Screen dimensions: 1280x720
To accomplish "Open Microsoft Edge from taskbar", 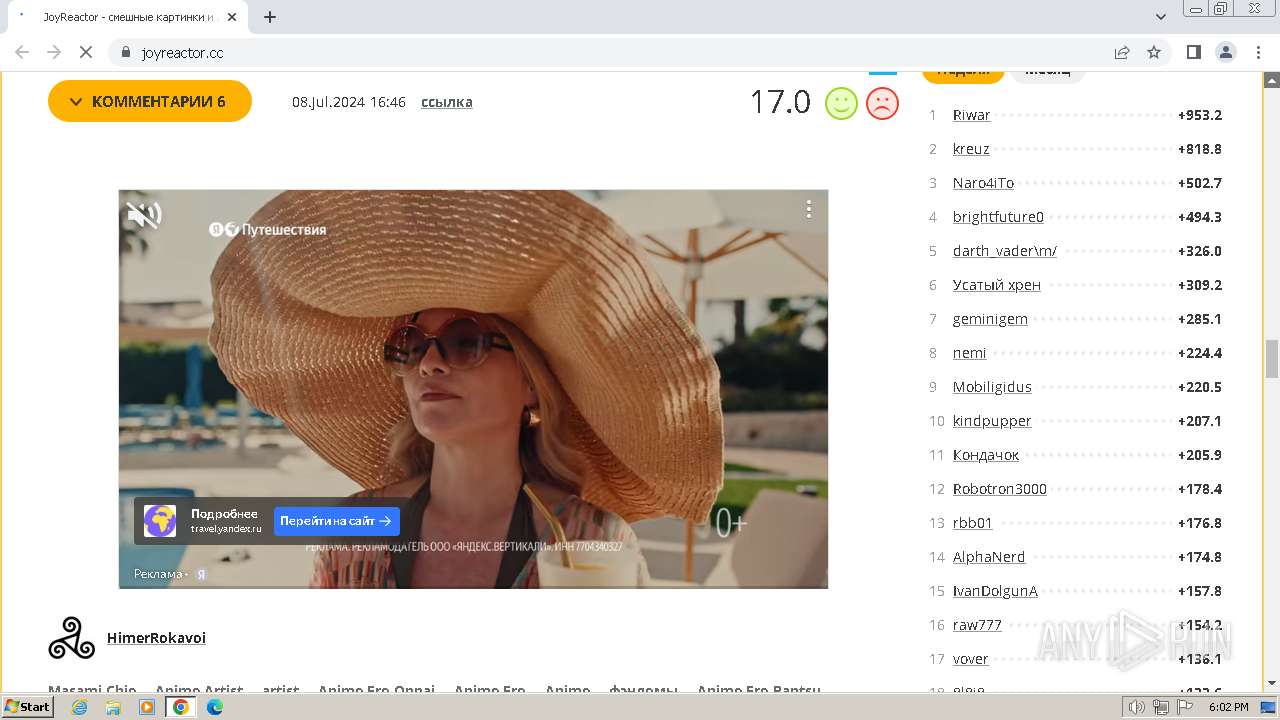I will coord(215,707).
